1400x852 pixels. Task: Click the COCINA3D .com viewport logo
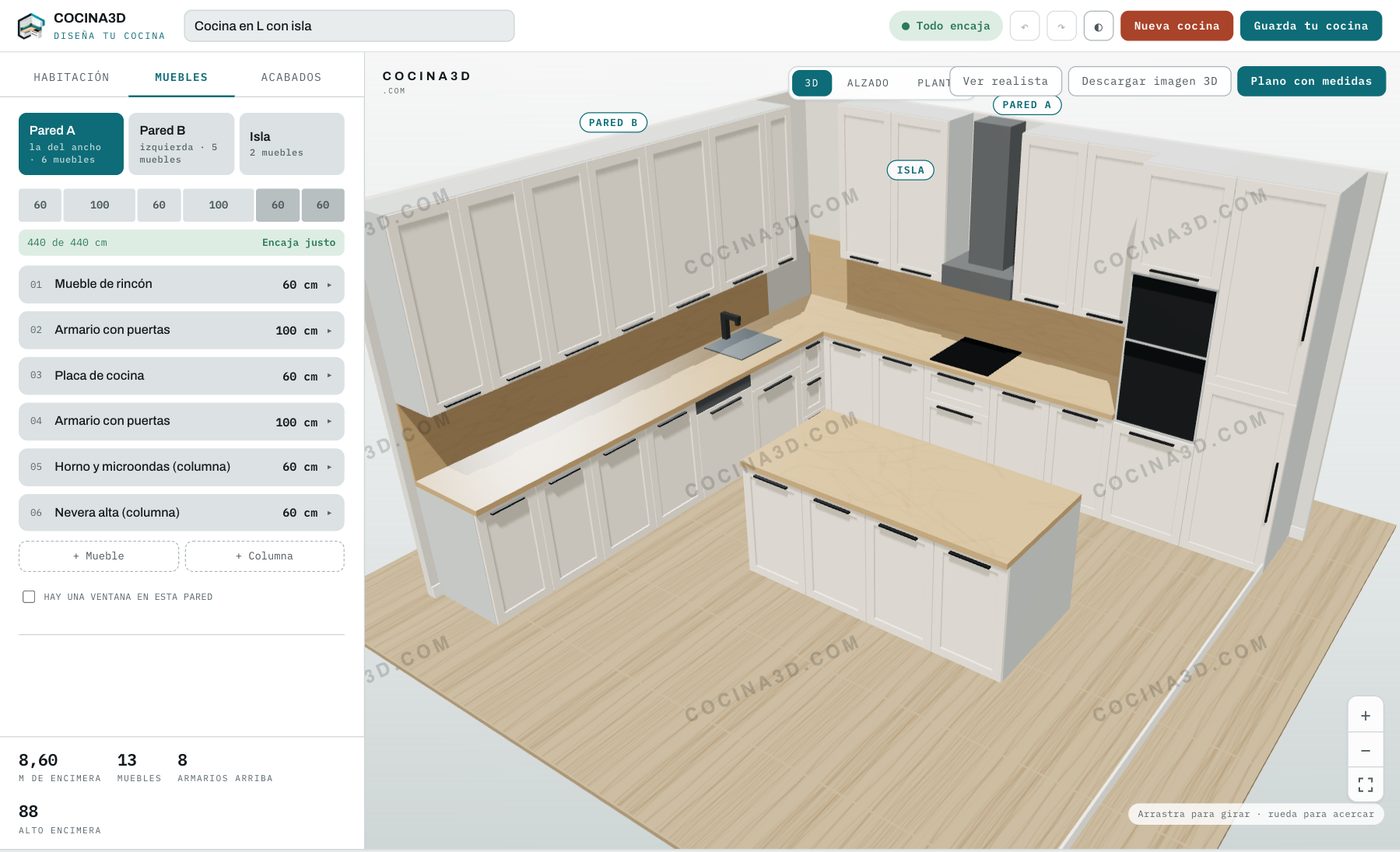pos(426,82)
